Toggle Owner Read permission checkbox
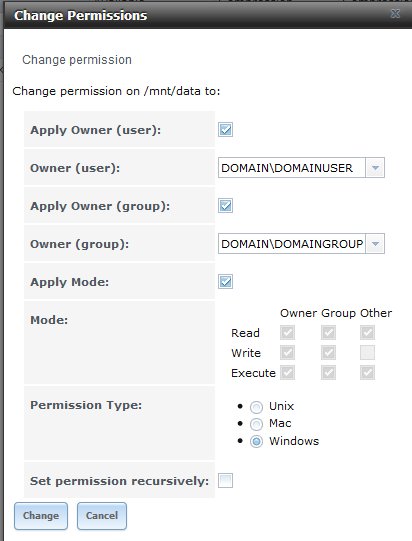This screenshot has height=541, width=412. tap(287, 333)
